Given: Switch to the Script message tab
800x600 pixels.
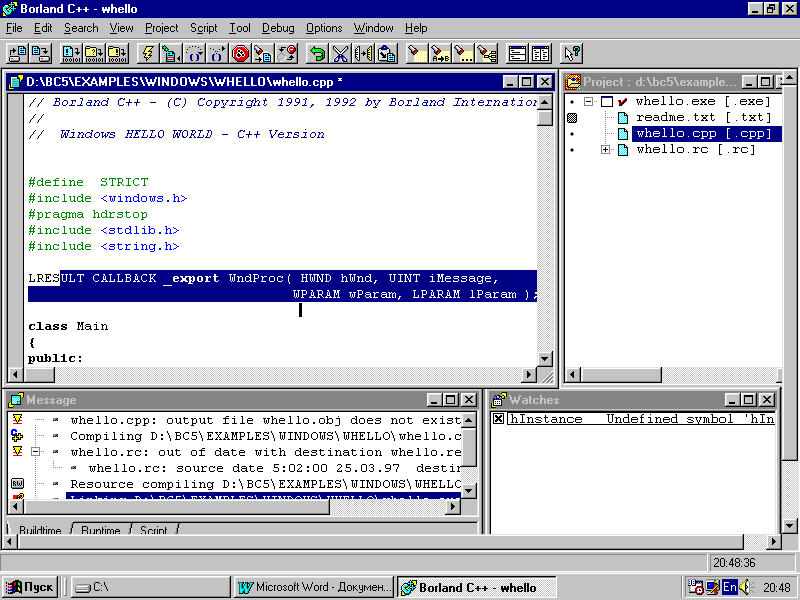Looking at the screenshot, I should (154, 530).
